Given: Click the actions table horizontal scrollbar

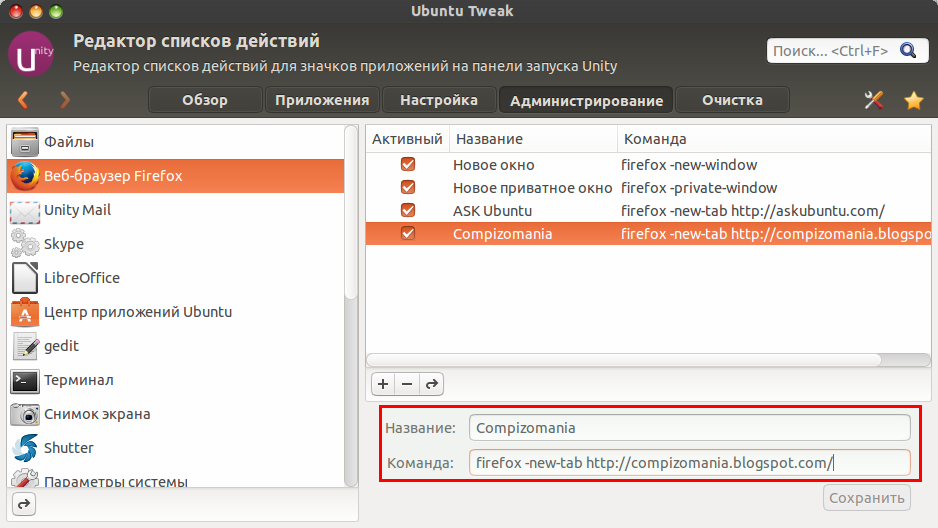Looking at the screenshot, I should 624,359.
